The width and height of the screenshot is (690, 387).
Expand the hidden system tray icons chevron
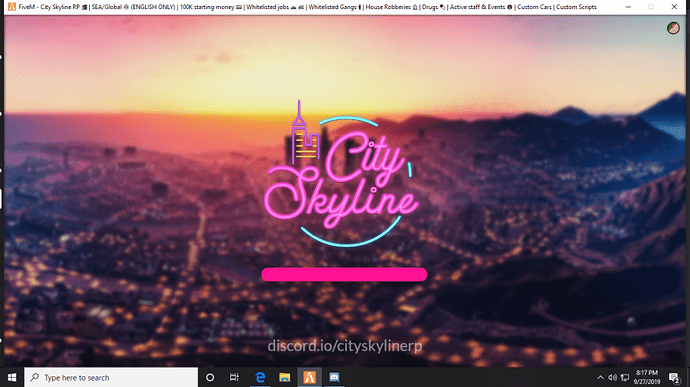coord(600,378)
